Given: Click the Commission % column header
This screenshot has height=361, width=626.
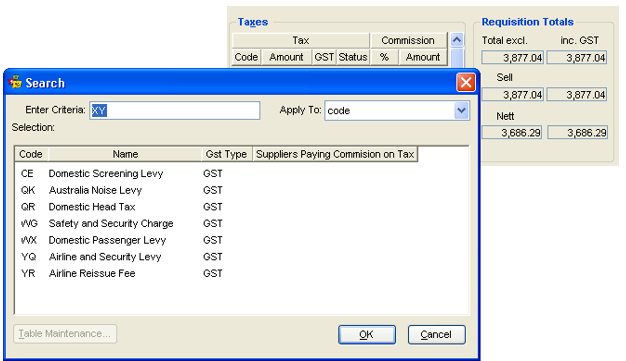Looking at the screenshot, I should pos(384,57).
